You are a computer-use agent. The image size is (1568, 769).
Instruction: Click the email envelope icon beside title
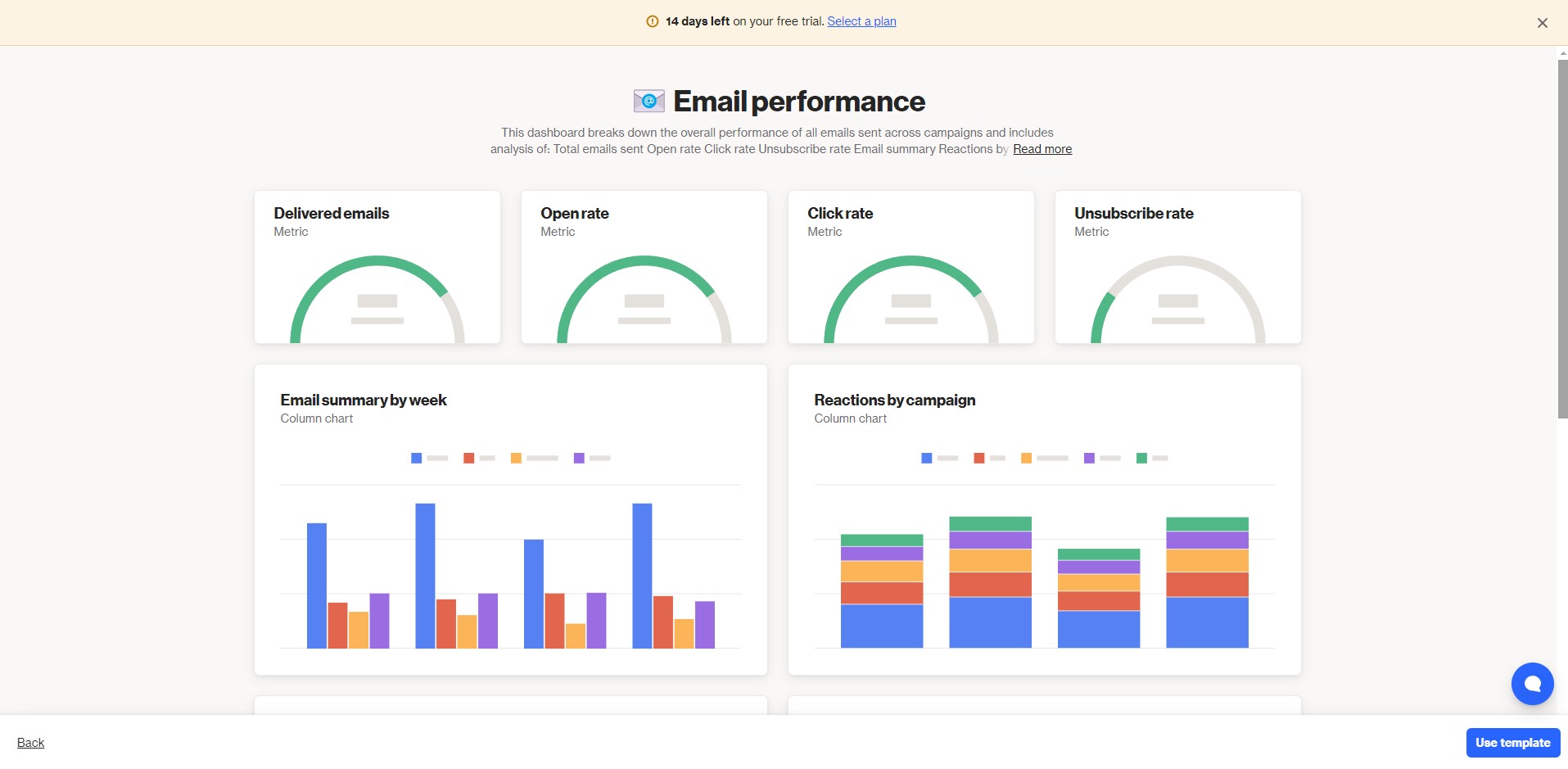tap(648, 102)
